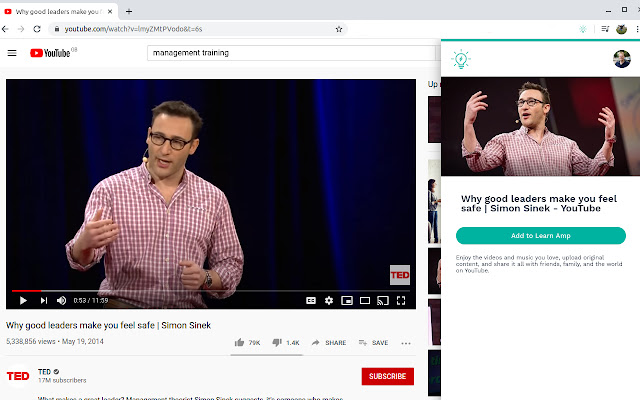Mute the video volume

[x=62, y=300]
